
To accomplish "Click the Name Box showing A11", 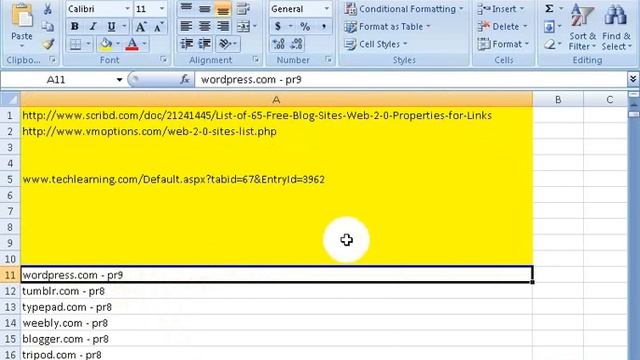I will (x=57, y=80).
